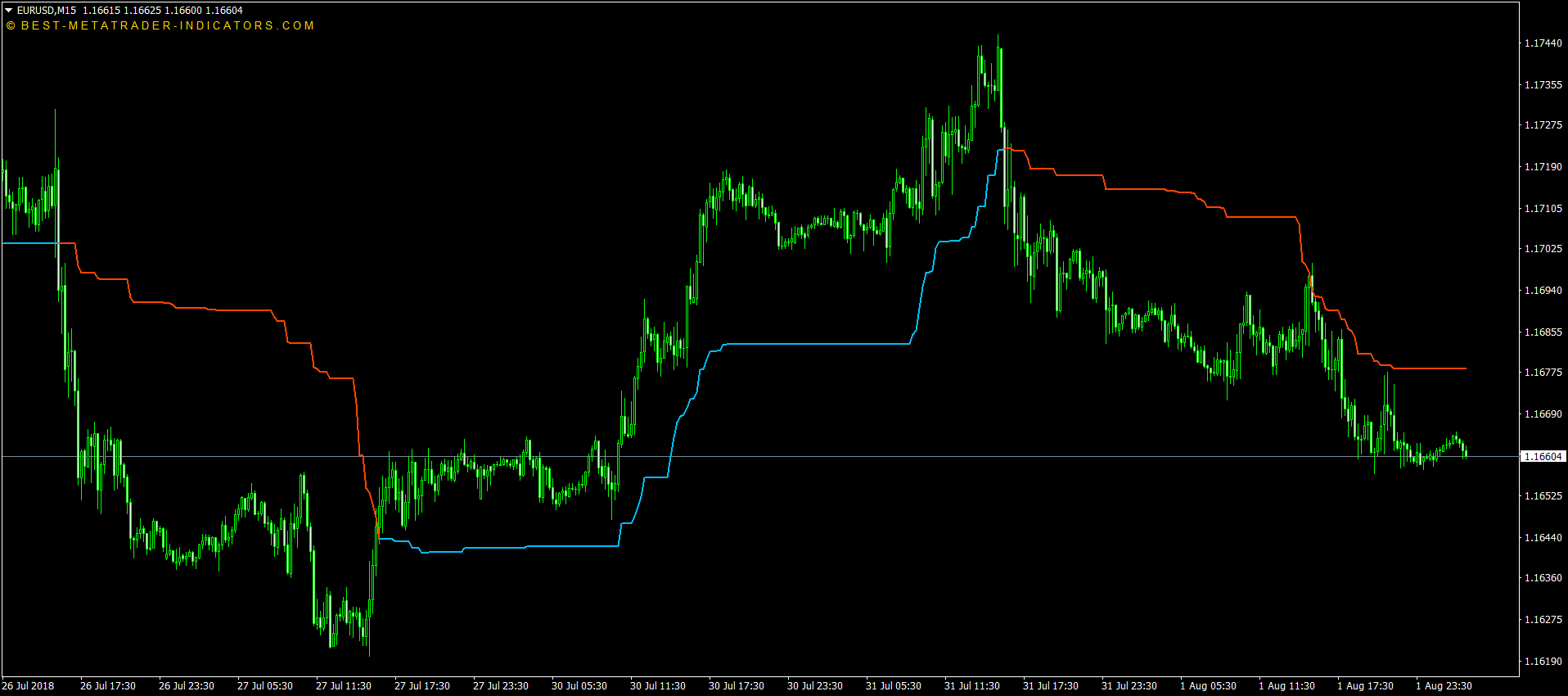Click the 30 Jul 17:30 time label

[x=737, y=686]
